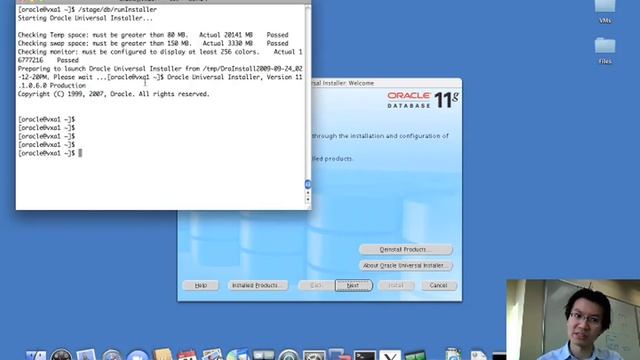Click the Oracle Database 11g logo
The width and height of the screenshot is (640, 360).
pos(423,100)
